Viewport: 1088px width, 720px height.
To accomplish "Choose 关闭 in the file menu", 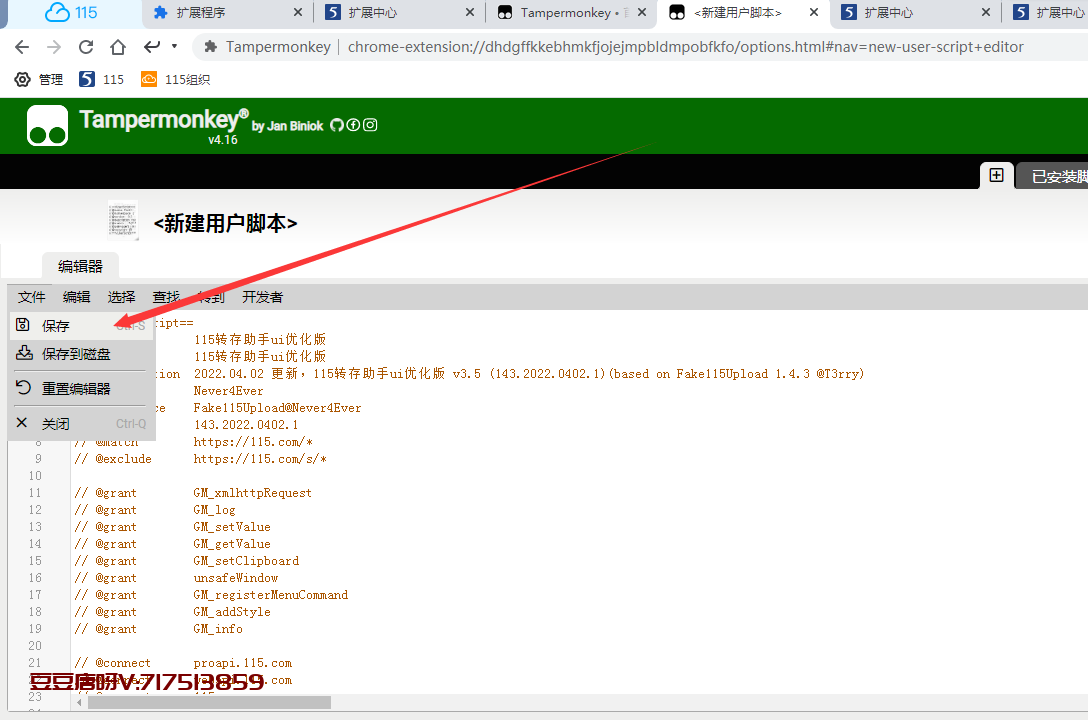I will tap(56, 424).
